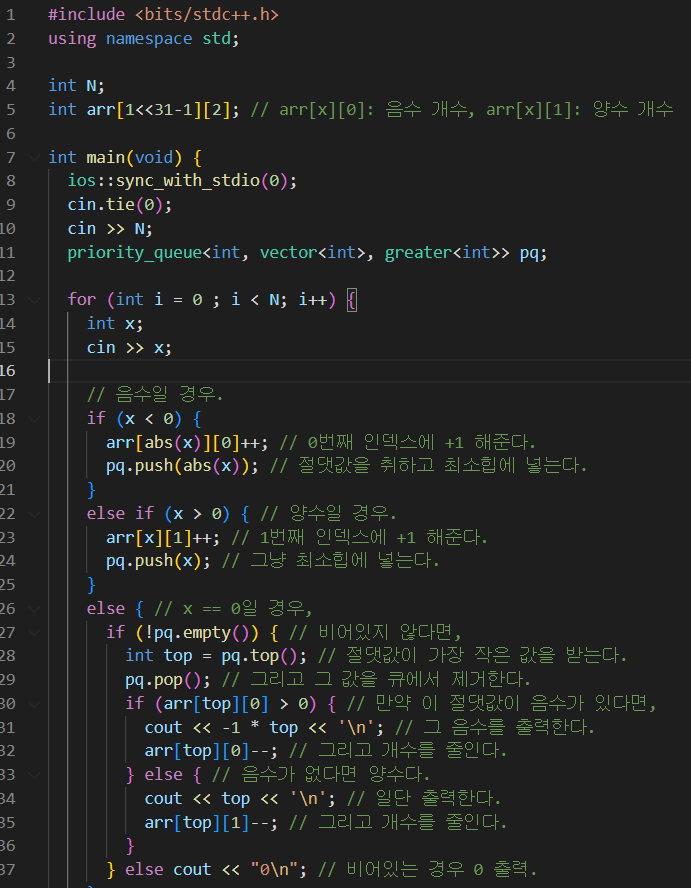Collapse the for loop fold chevron
Screen dimensions: 691x888
[x=34, y=299]
